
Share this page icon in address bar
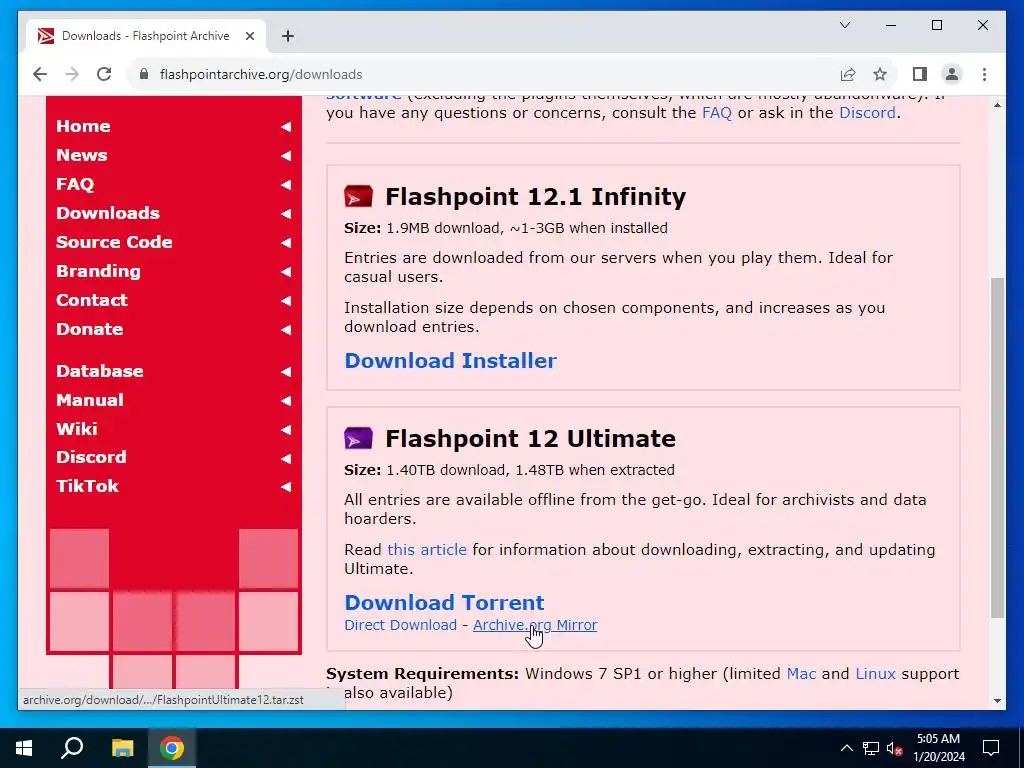point(848,74)
